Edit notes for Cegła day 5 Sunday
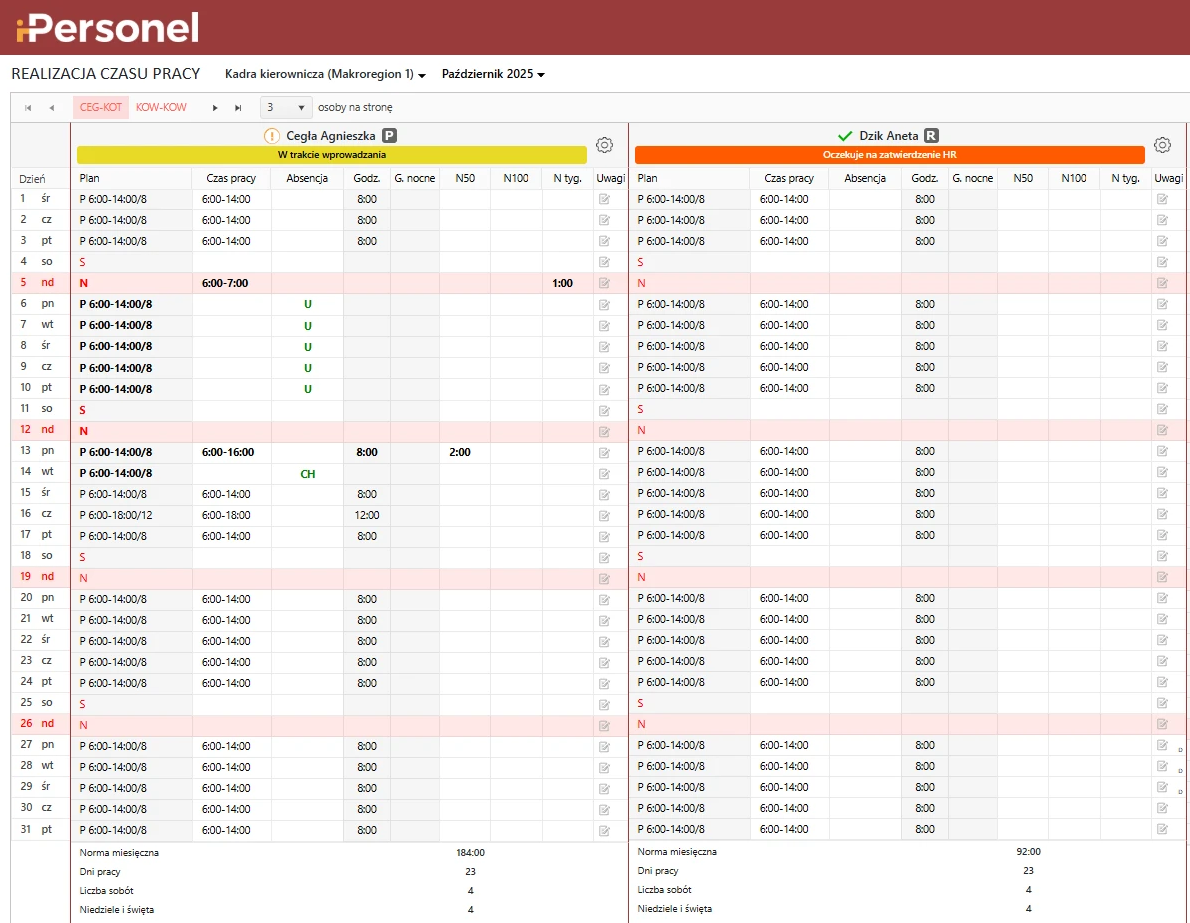Viewport: 1190px width, 923px height. pyautogui.click(x=604, y=283)
